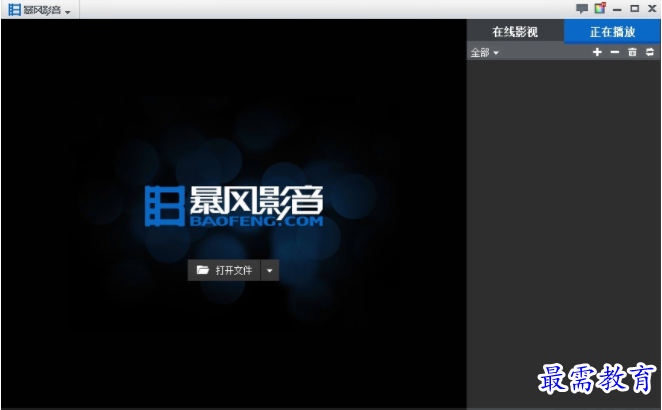Remove an item with the playlist minus icon
The width and height of the screenshot is (662, 410).
coord(615,52)
